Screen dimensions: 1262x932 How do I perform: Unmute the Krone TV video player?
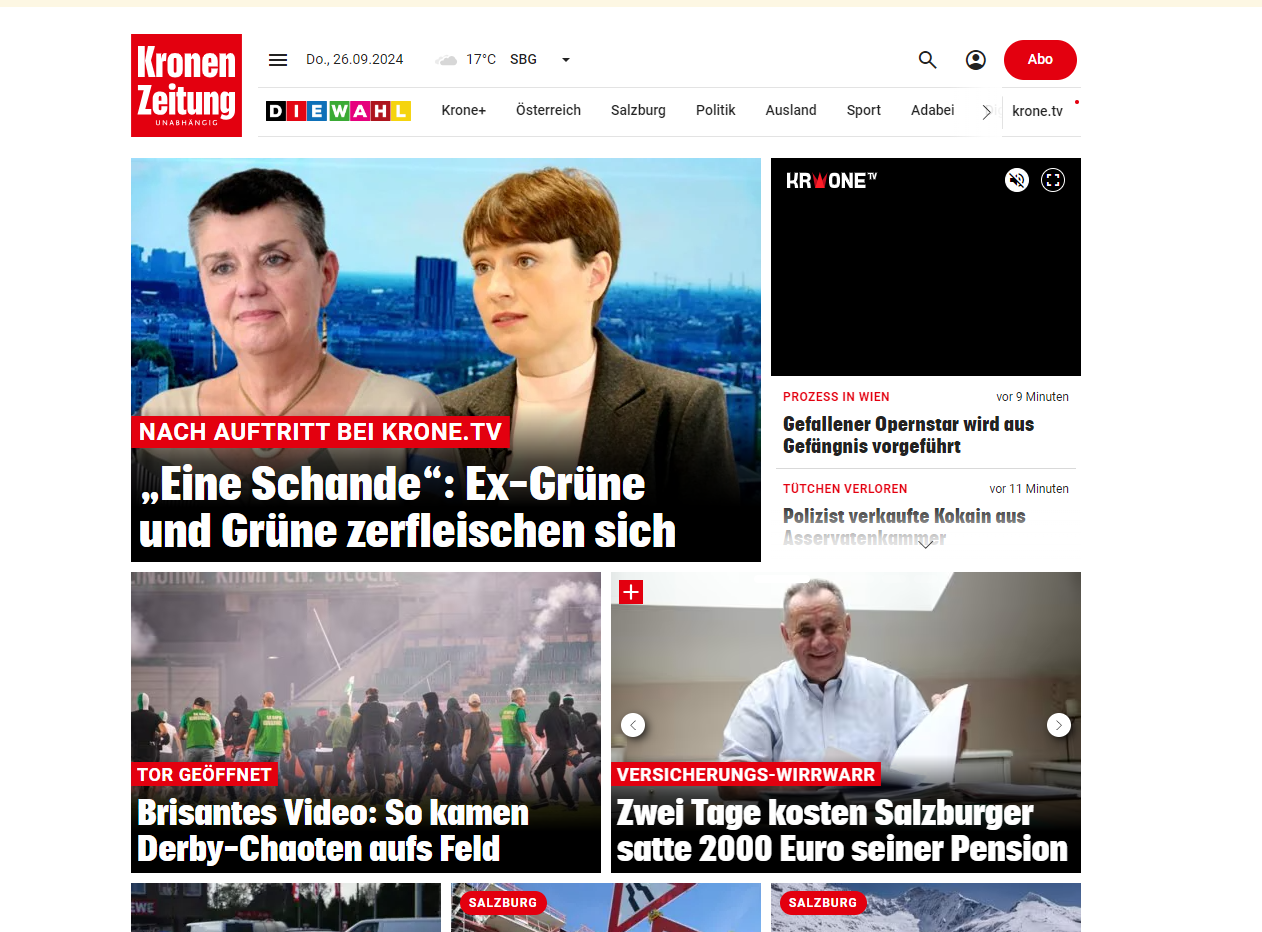(x=1017, y=180)
